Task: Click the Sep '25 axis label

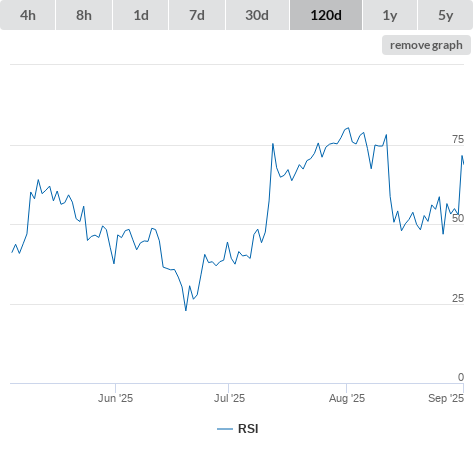Action: coord(446,398)
